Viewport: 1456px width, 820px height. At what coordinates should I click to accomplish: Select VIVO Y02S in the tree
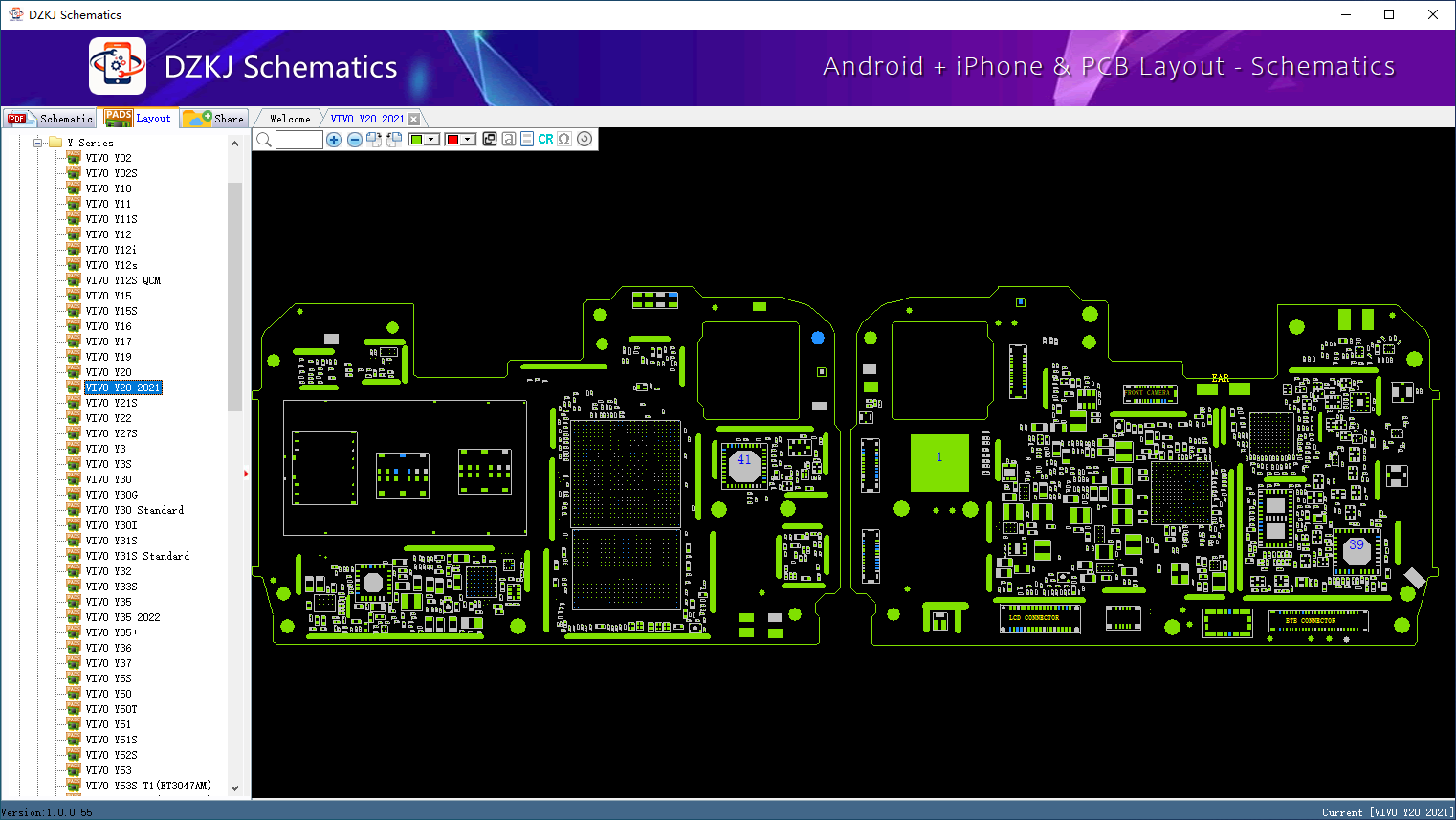(111, 173)
